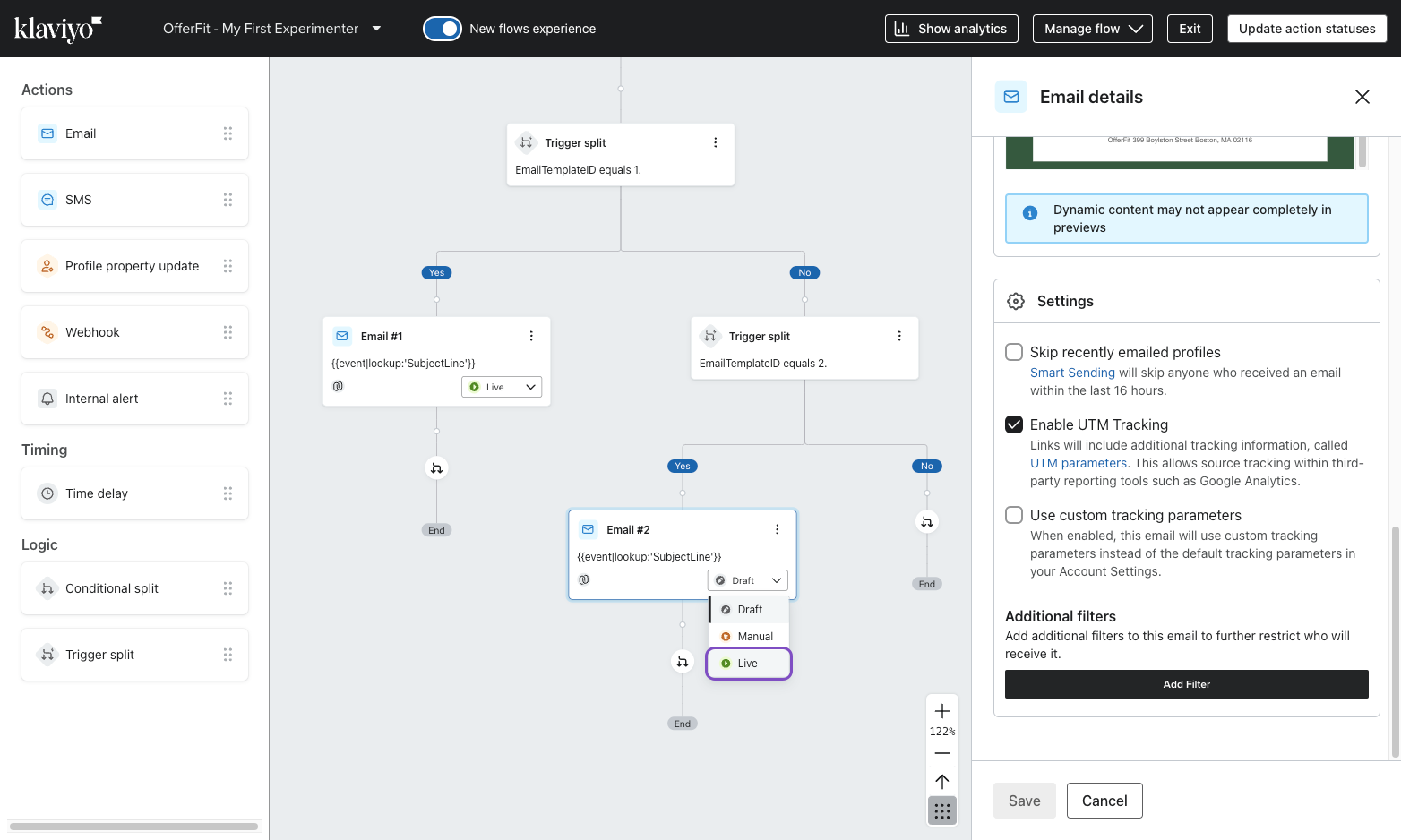Open the UTM parameters link
This screenshot has height=840, width=1401.
point(1078,463)
